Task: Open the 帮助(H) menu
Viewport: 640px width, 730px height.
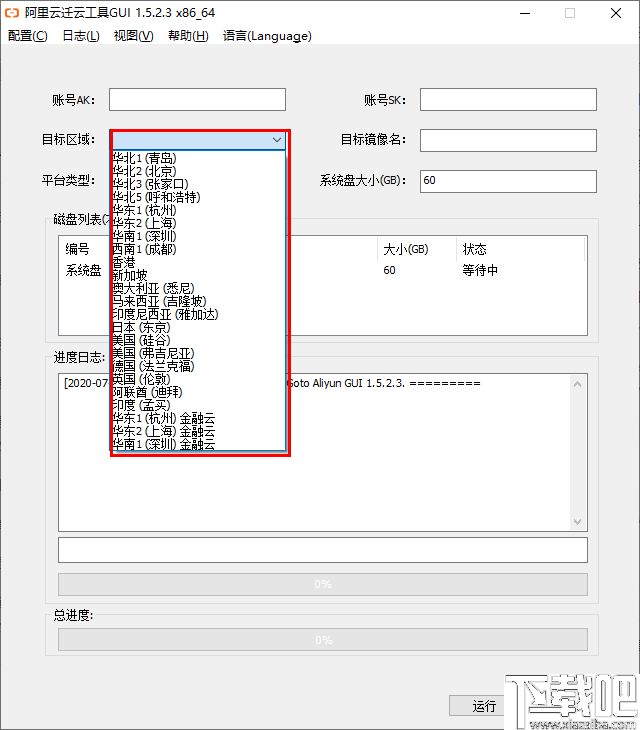Action: (188, 36)
